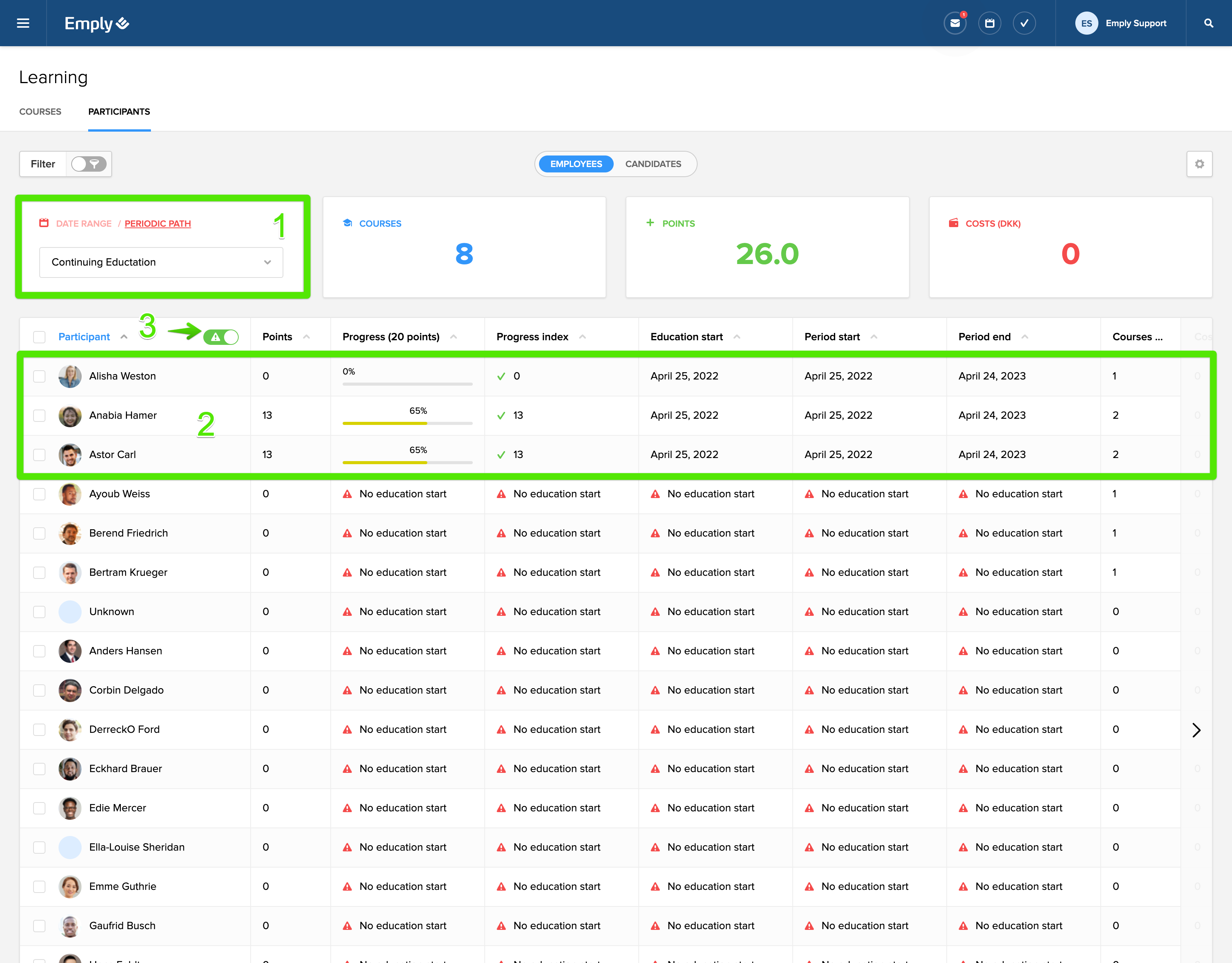The width and height of the screenshot is (1232, 963).
Task: Tick the select-all participants checkbox
Action: pos(39,337)
